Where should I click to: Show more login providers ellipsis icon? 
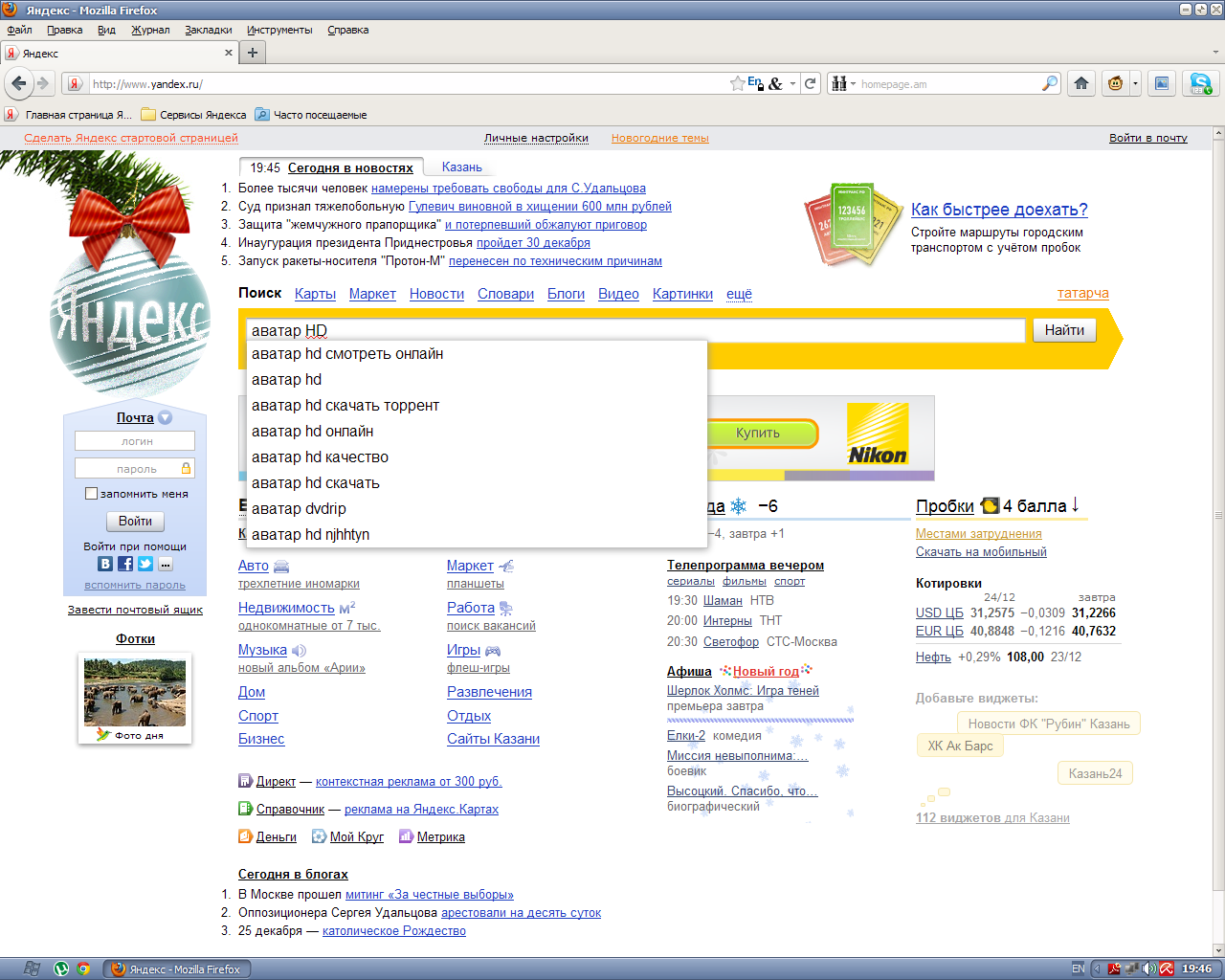166,564
